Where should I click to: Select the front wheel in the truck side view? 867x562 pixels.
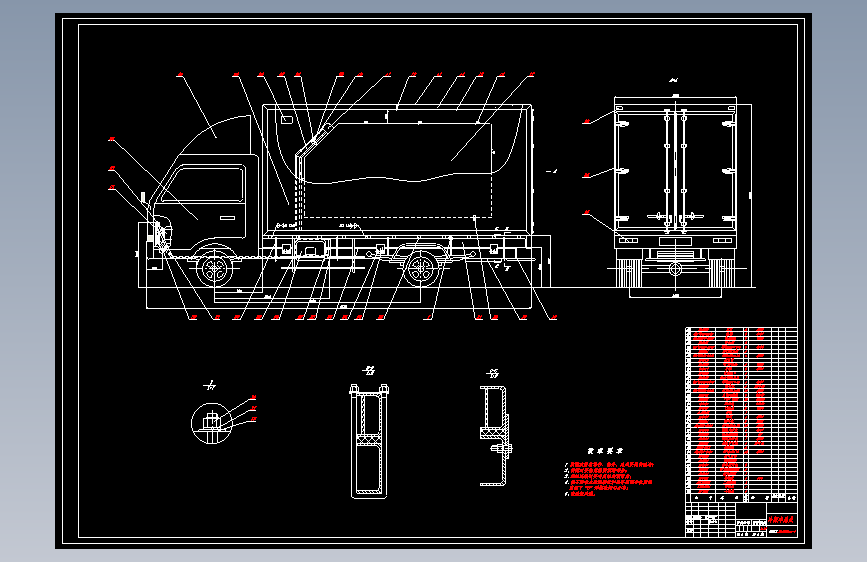coord(215,269)
